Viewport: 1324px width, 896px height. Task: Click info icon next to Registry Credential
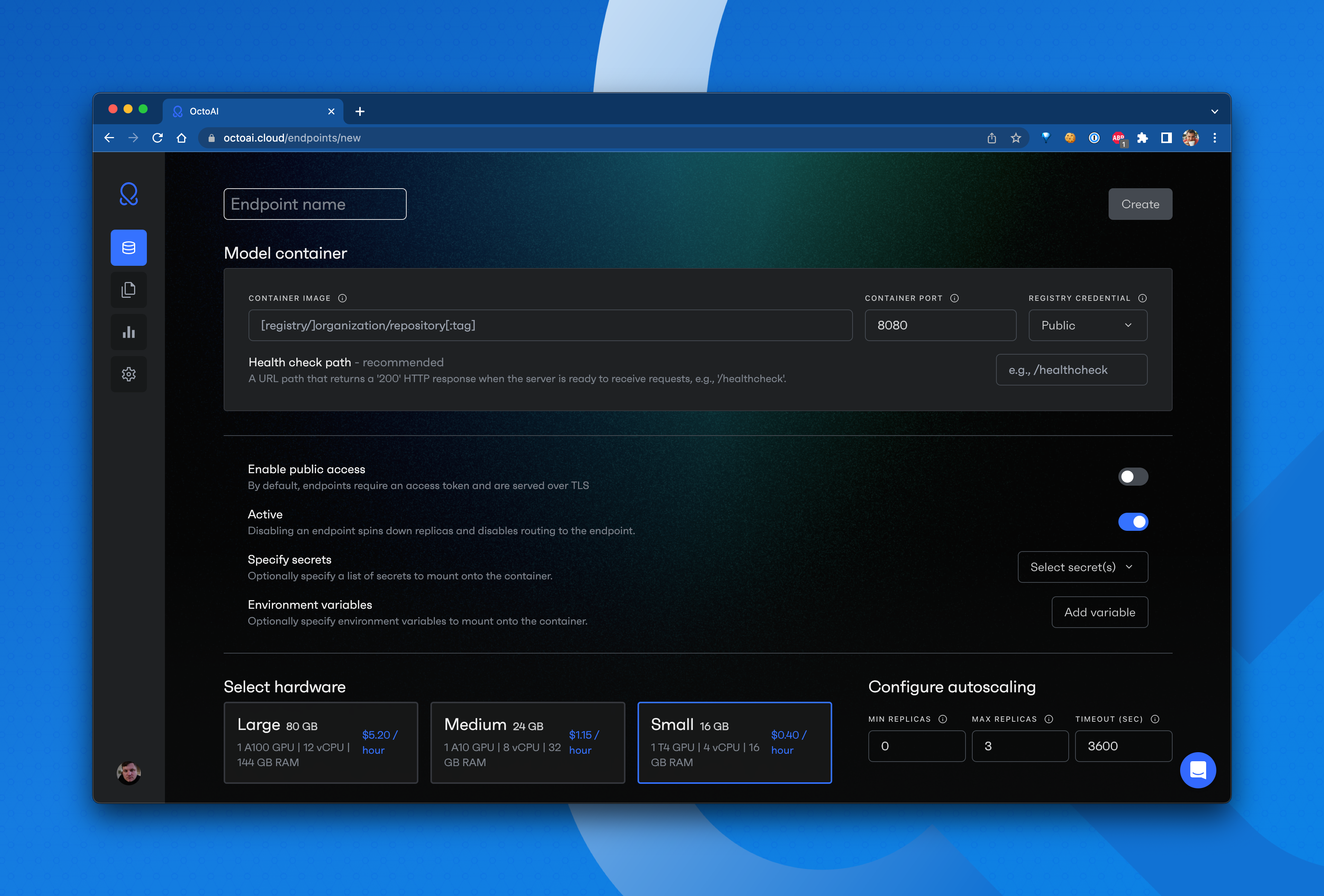click(x=1142, y=298)
